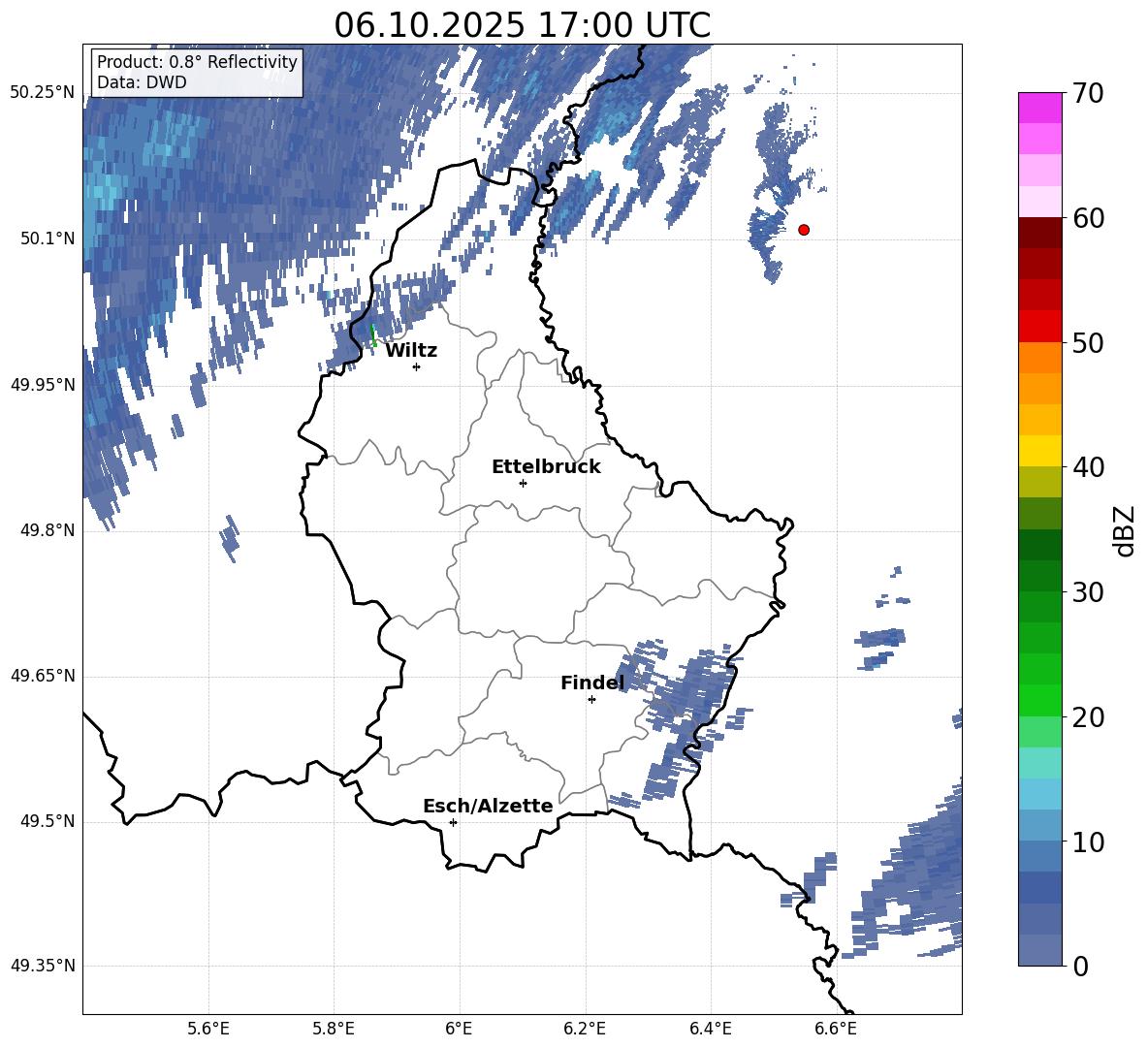
Task: Click the 0 value on colorbar
Action: tap(1081, 966)
